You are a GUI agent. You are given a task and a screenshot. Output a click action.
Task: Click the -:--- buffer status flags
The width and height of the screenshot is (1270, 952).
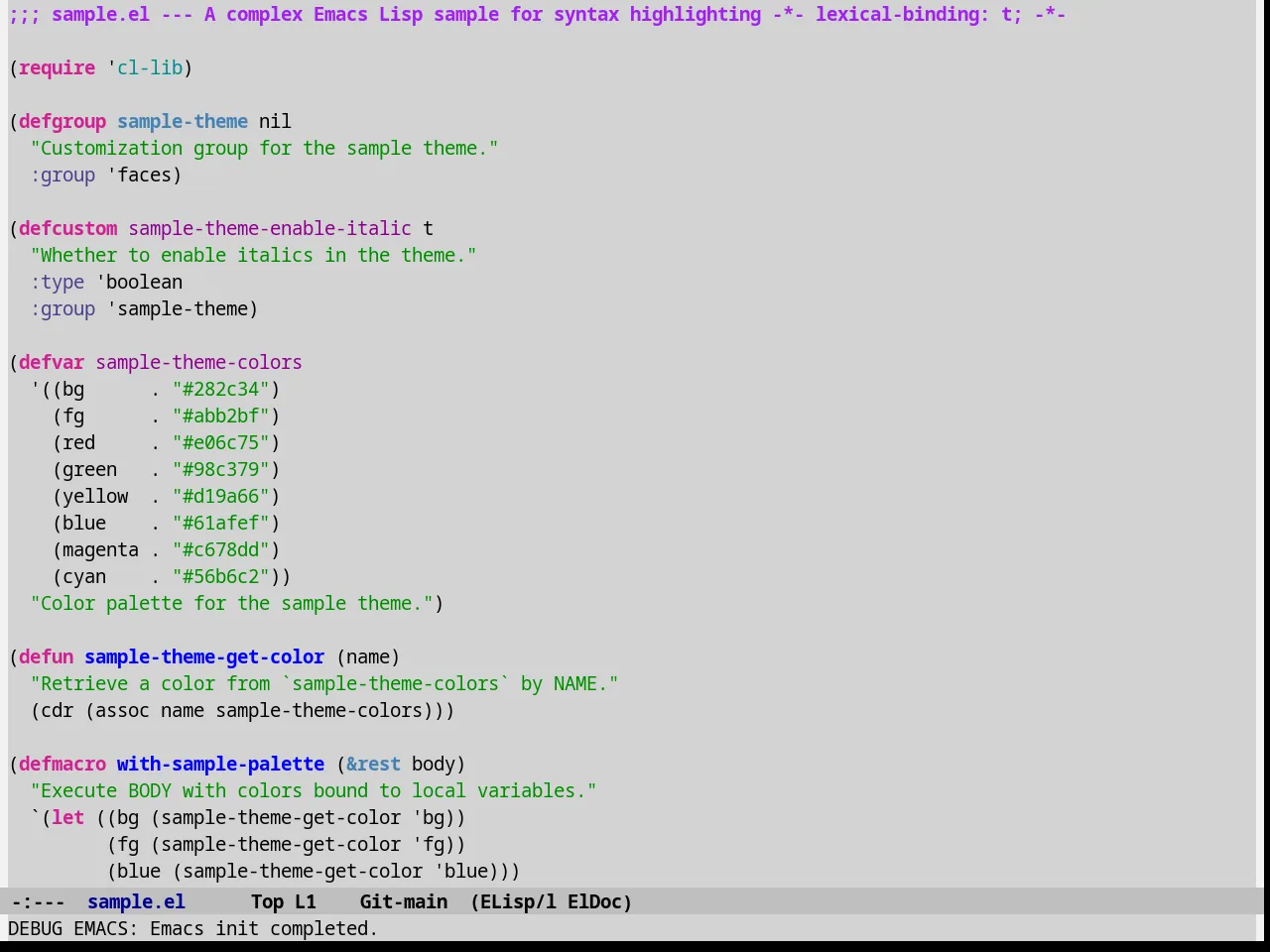click(x=38, y=901)
